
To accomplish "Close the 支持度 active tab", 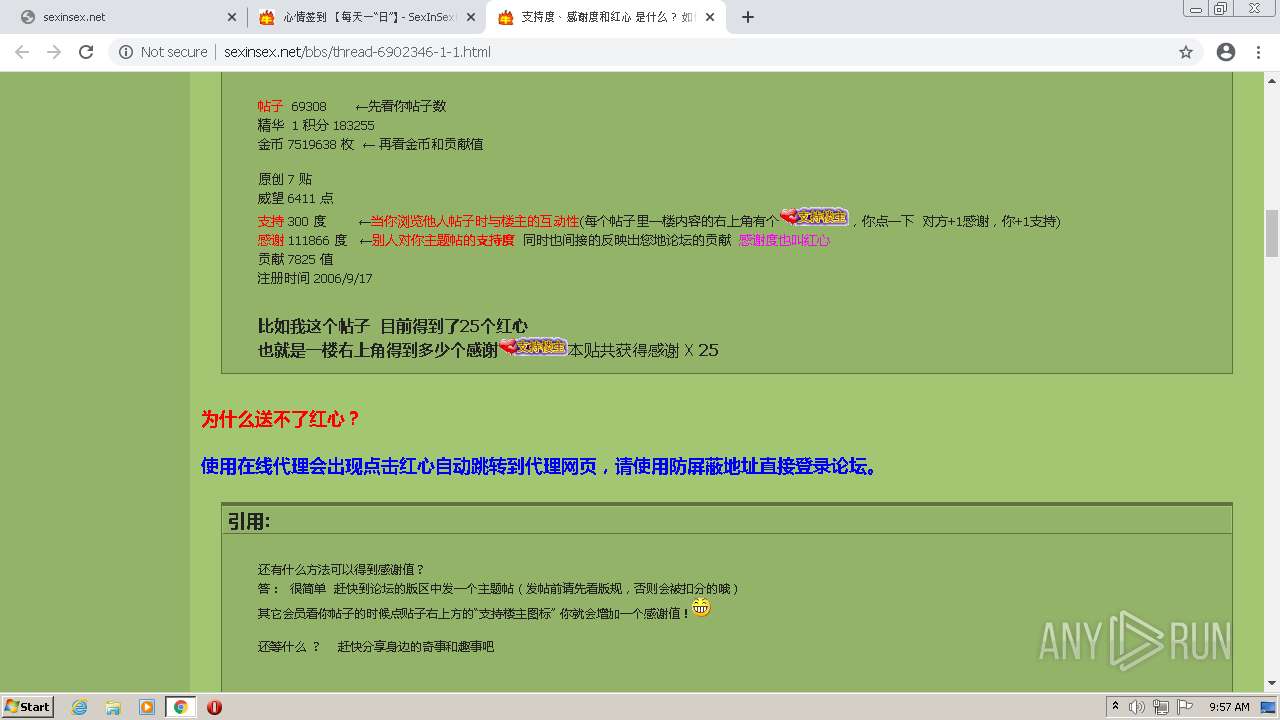I will click(x=711, y=17).
